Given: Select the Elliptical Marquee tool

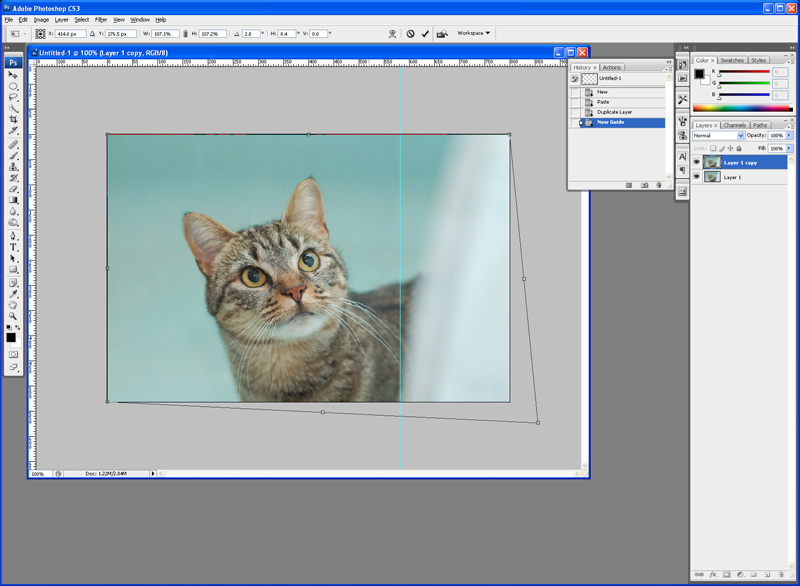Looking at the screenshot, I should pos(13,86).
